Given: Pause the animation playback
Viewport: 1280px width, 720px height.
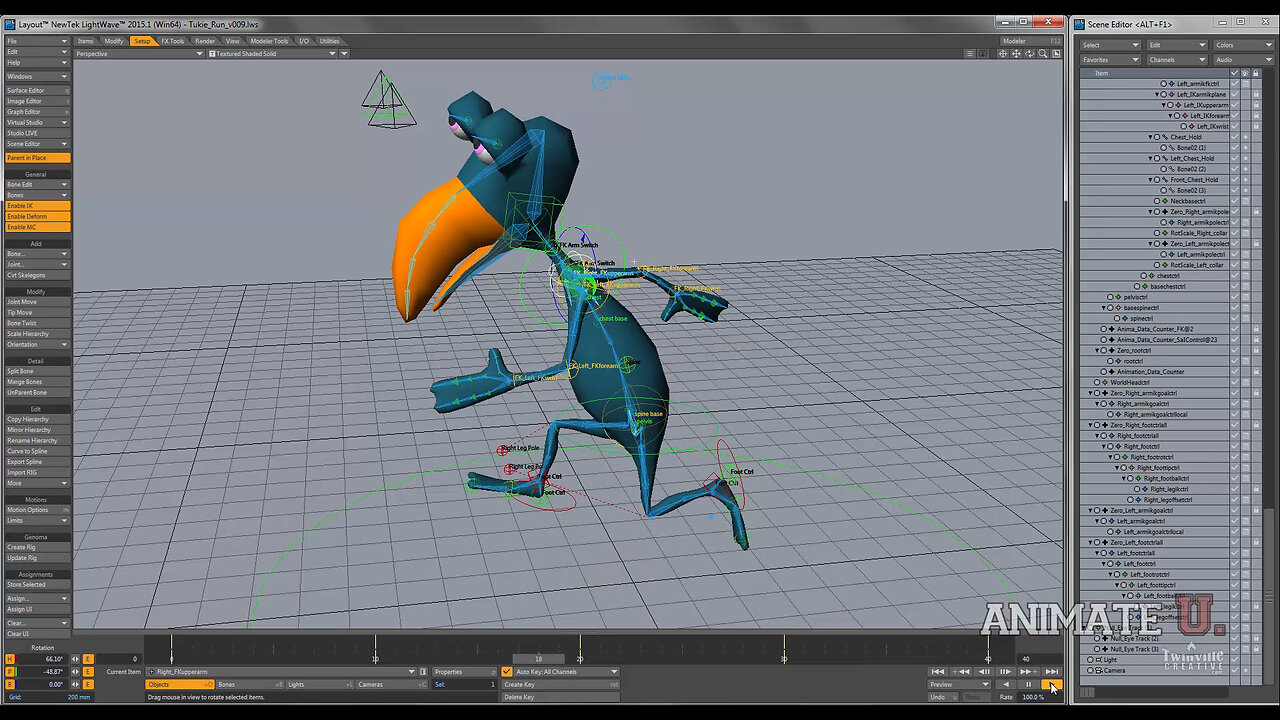Looking at the screenshot, I should (1028, 685).
